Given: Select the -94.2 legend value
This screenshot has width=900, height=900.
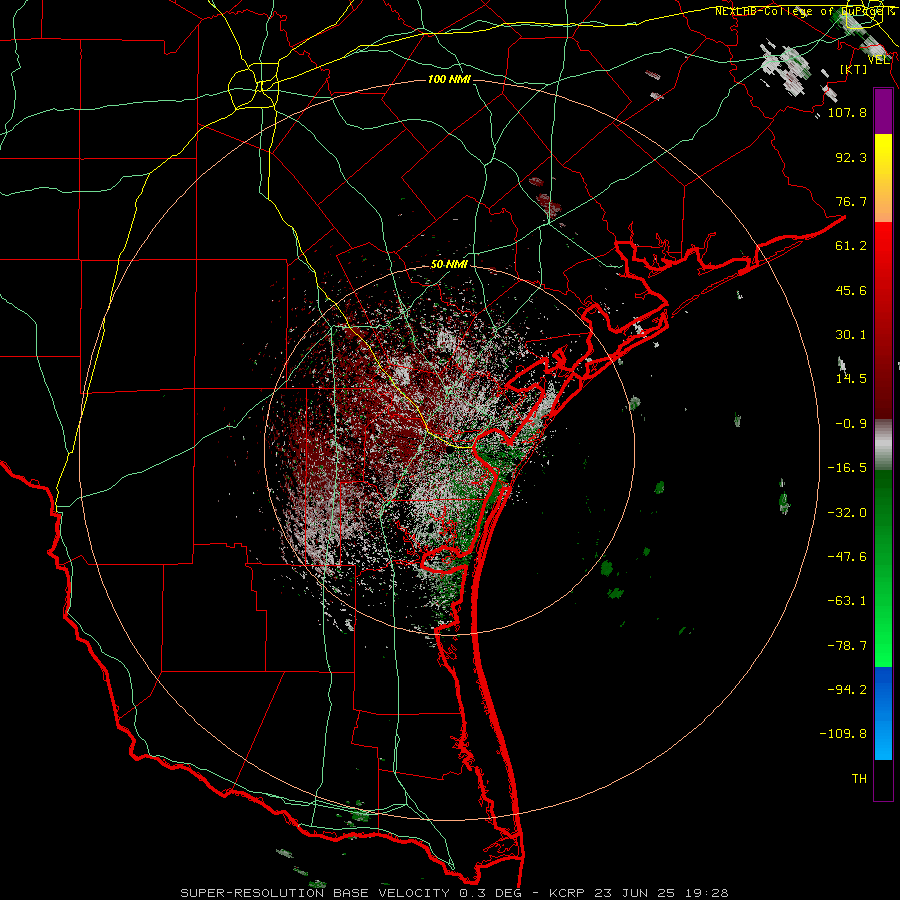Looking at the screenshot, I should [x=847, y=690].
